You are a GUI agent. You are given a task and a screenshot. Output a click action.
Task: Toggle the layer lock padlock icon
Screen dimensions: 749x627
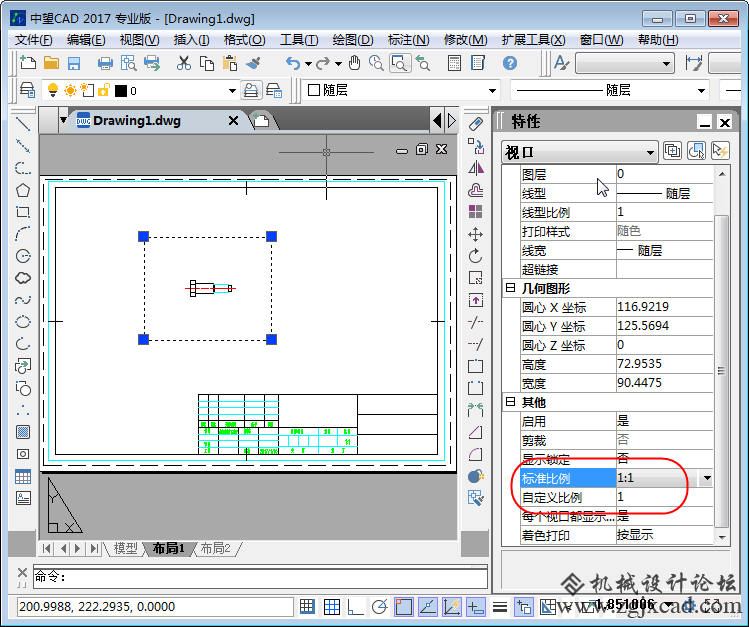click(x=104, y=90)
